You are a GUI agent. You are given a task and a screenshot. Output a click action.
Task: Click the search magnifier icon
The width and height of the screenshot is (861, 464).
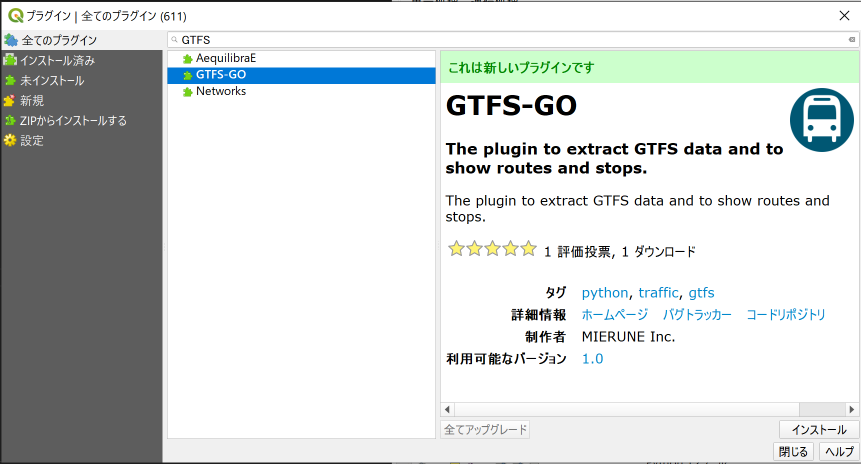coord(175,40)
